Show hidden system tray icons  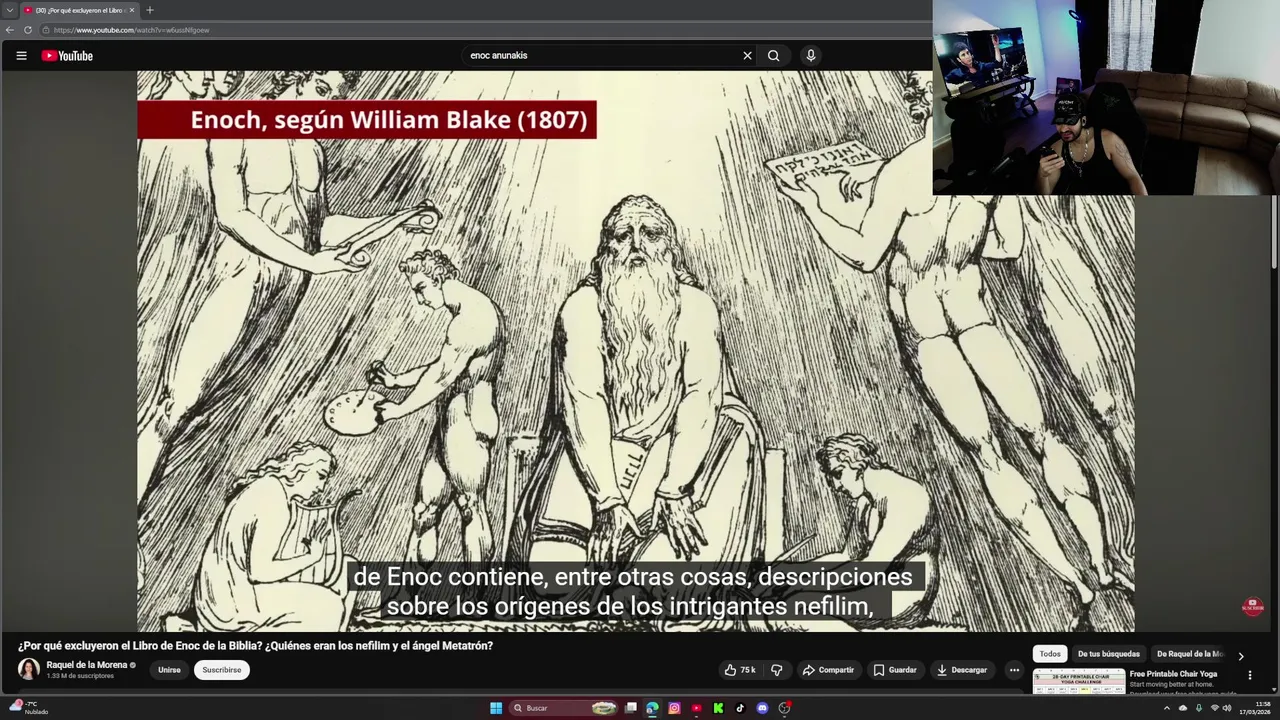1166,708
